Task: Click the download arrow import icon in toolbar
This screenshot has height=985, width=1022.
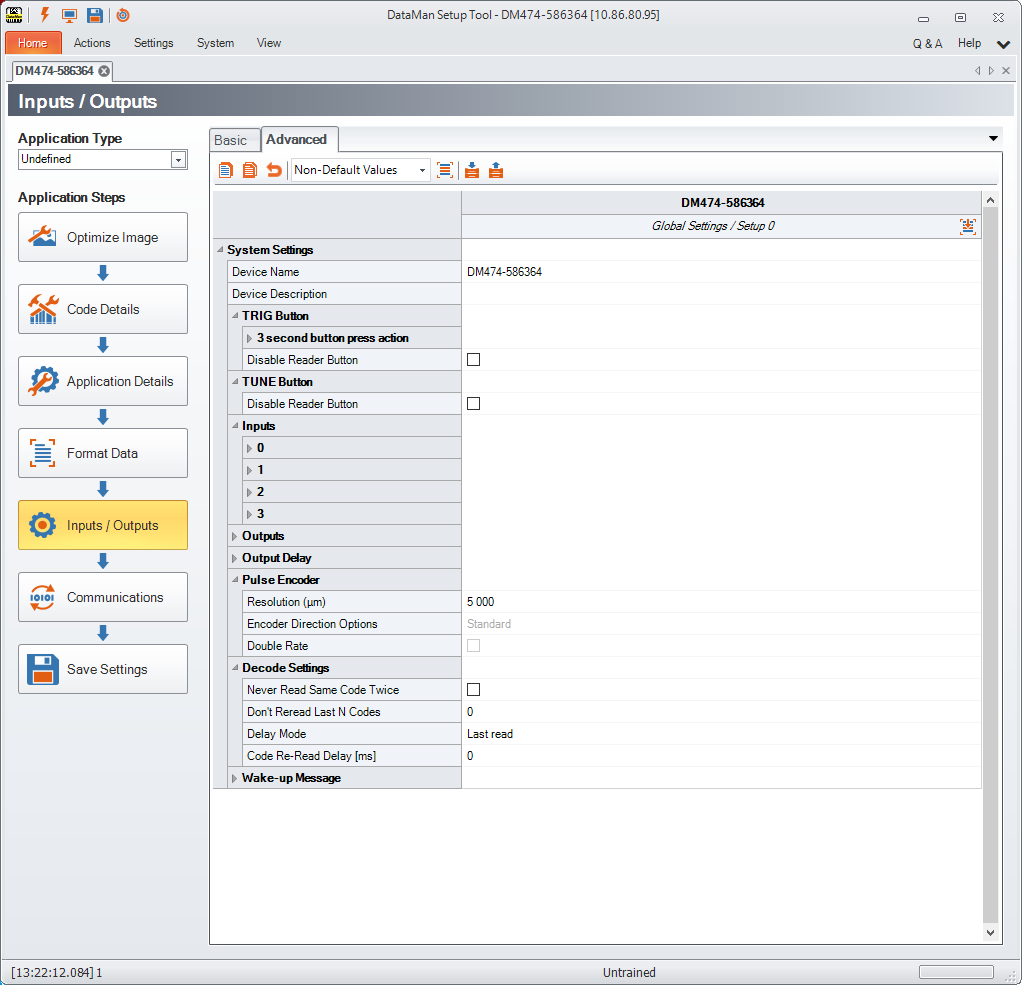Action: pos(472,170)
